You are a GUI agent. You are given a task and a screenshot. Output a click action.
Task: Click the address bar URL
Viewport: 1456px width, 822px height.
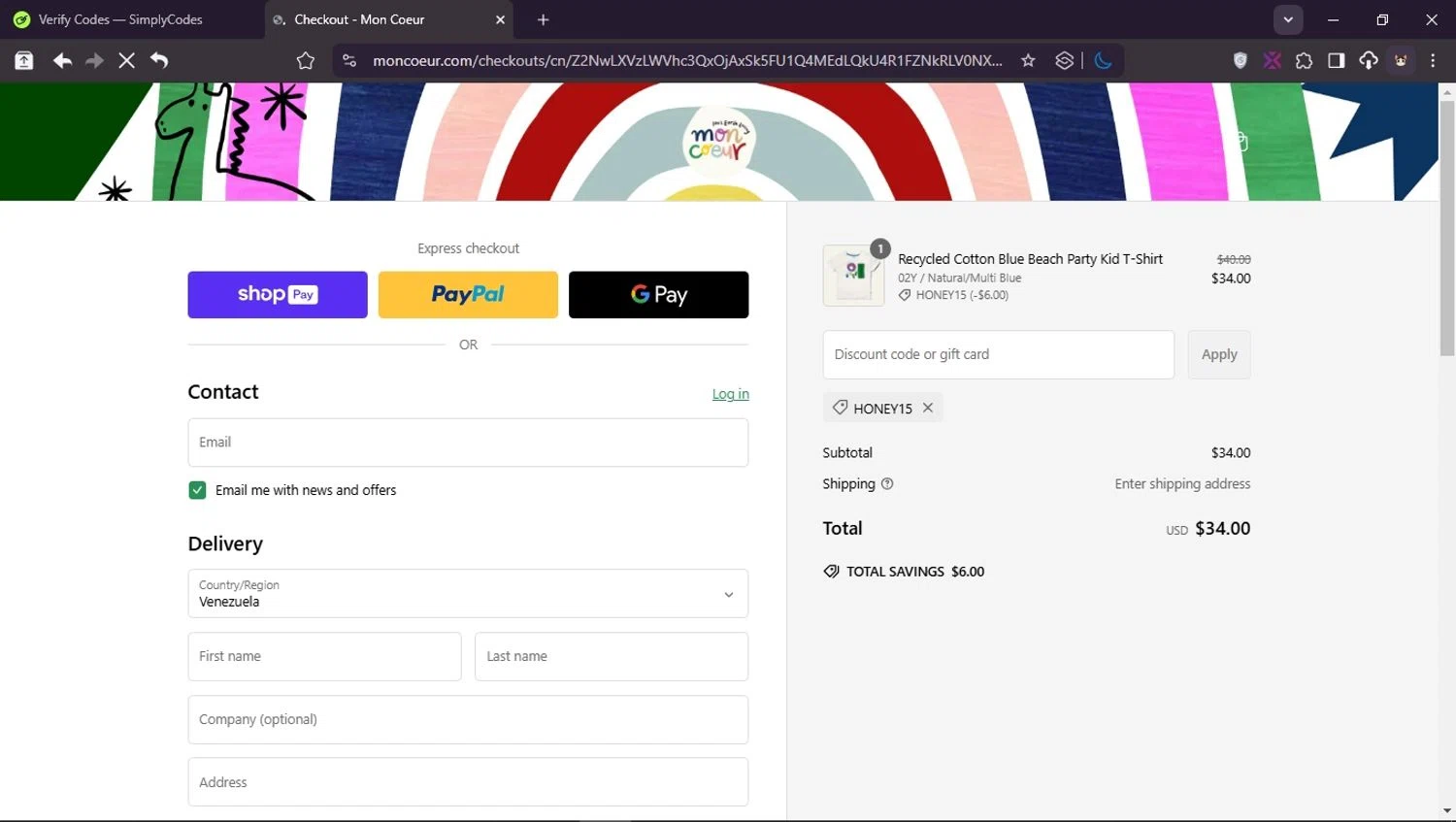click(x=687, y=60)
